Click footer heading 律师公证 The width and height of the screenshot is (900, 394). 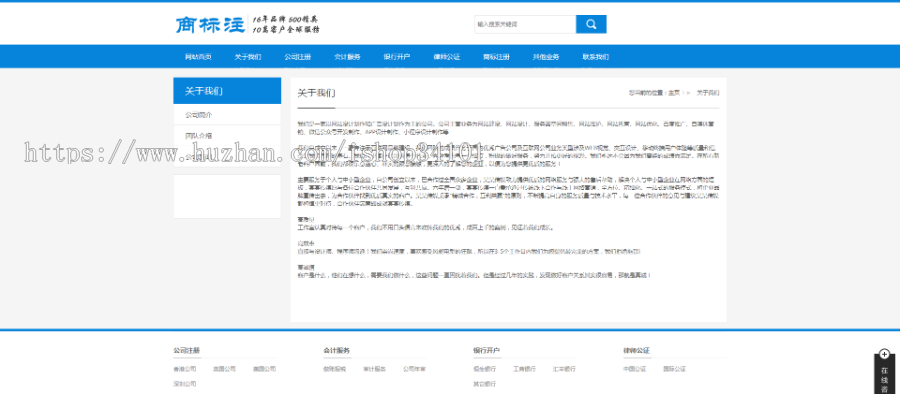(637, 350)
